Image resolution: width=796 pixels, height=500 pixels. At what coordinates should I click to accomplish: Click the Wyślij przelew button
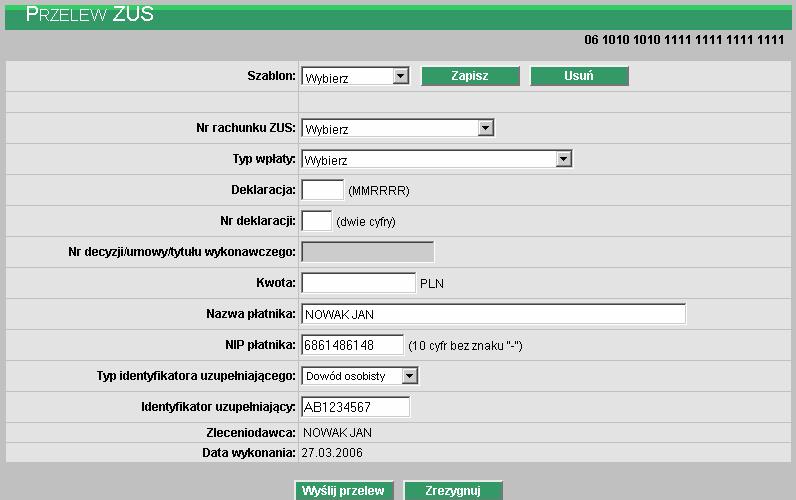coord(344,491)
